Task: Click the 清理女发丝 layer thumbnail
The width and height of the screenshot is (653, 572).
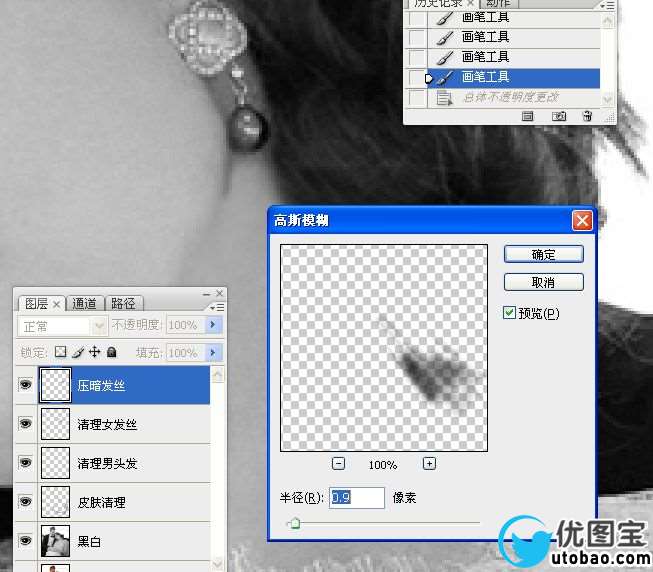Action: coord(55,424)
